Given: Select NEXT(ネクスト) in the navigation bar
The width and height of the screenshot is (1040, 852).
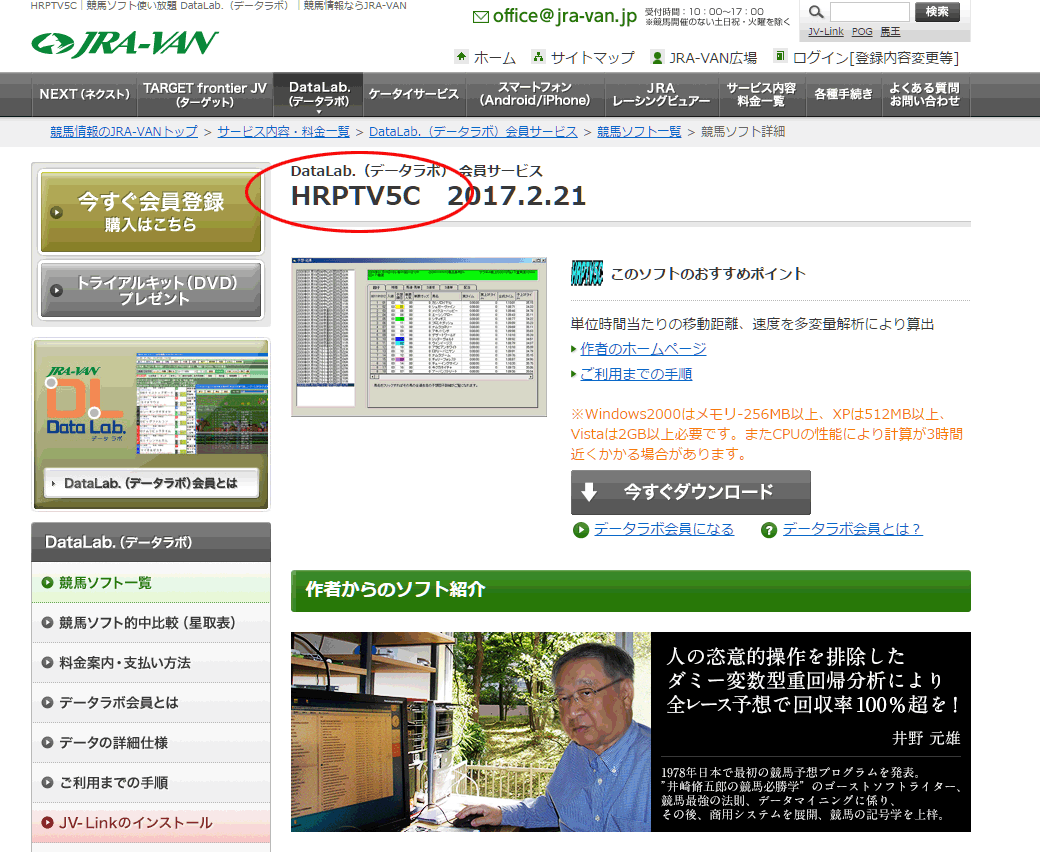Looking at the screenshot, I should [84, 94].
